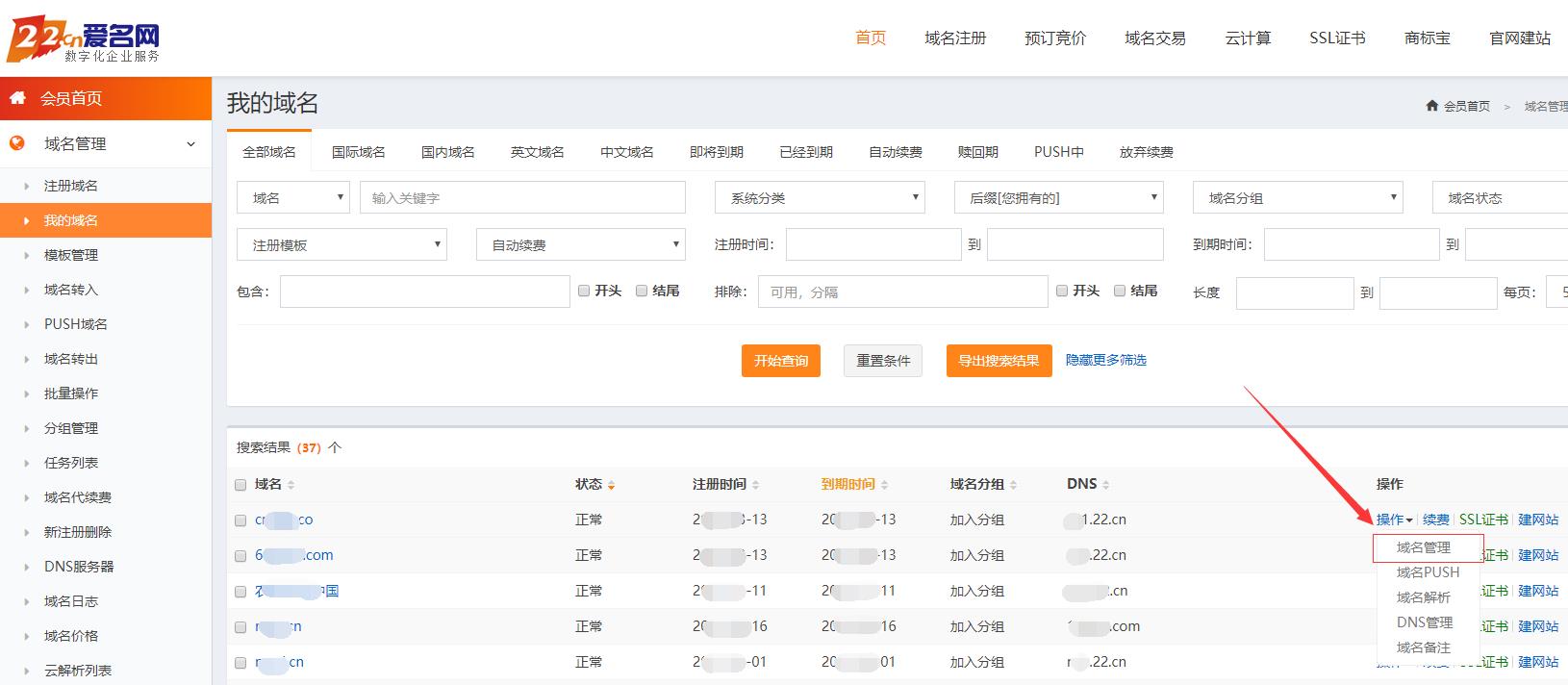The height and width of the screenshot is (685, 1568).
Task: Collapse the 域名管理 sidebar section chevron
Action: (190, 144)
